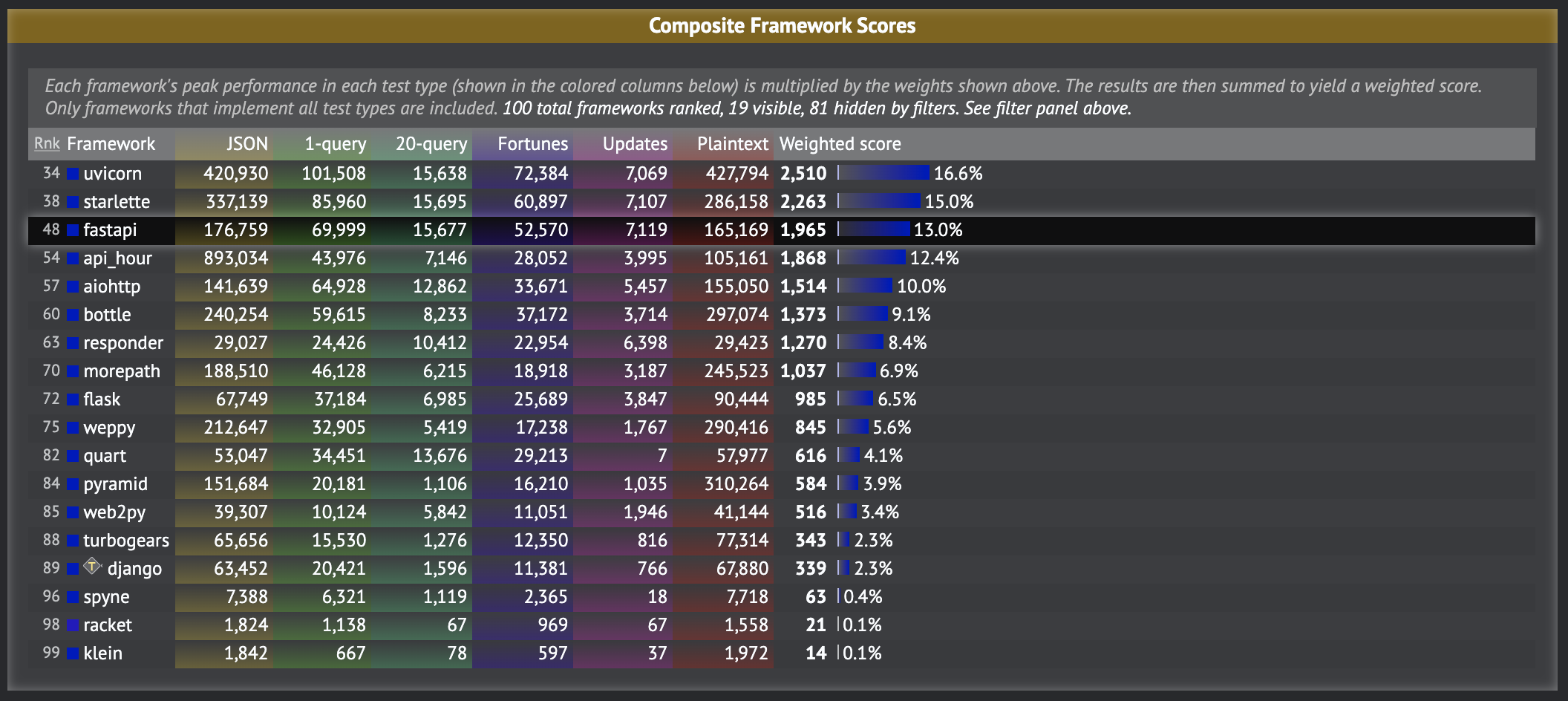Click the Weighted score column header
This screenshot has width=1568, height=701.
[840, 144]
